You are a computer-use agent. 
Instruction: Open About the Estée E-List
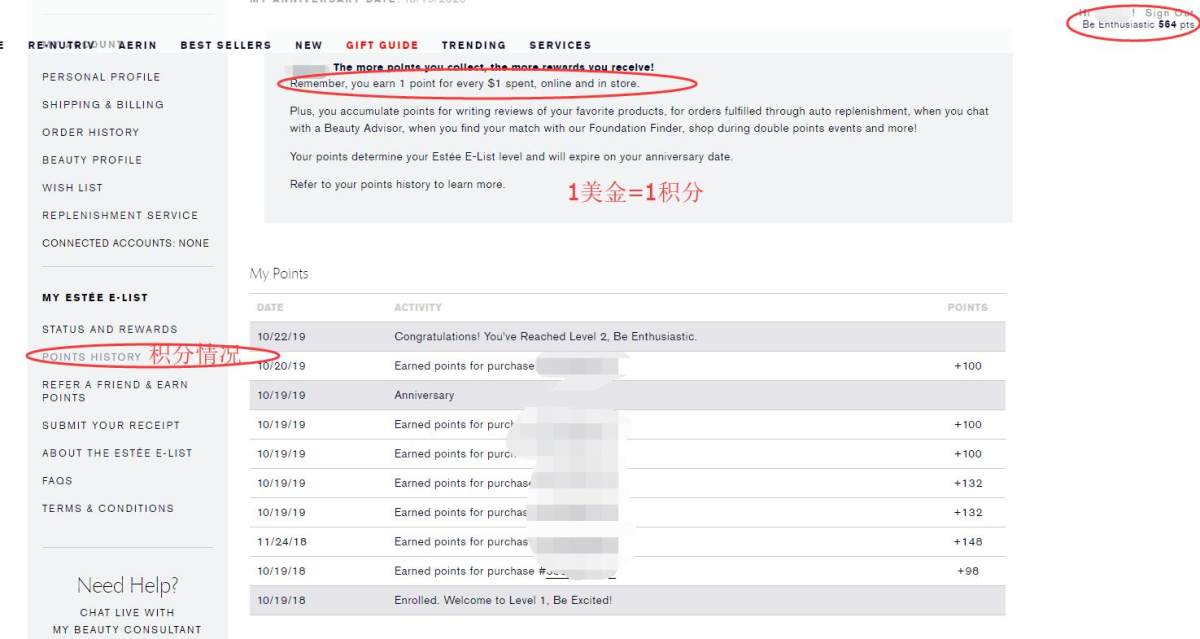point(117,453)
